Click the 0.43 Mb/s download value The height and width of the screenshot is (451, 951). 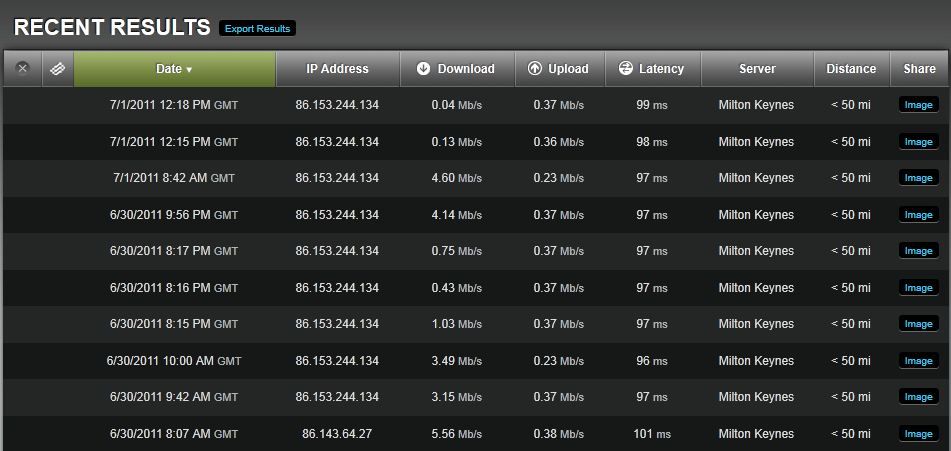(457, 288)
